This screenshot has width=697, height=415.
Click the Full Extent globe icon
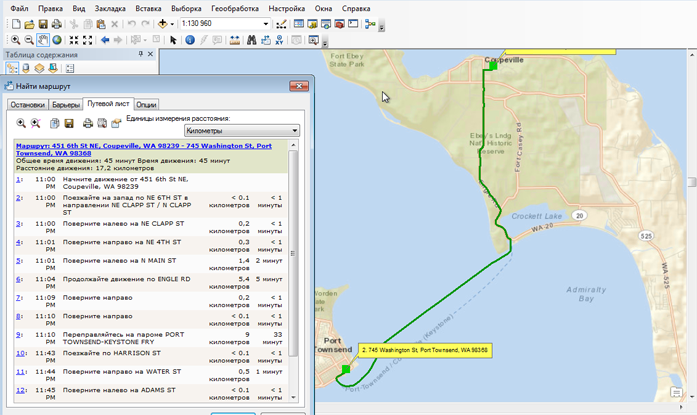pos(57,40)
